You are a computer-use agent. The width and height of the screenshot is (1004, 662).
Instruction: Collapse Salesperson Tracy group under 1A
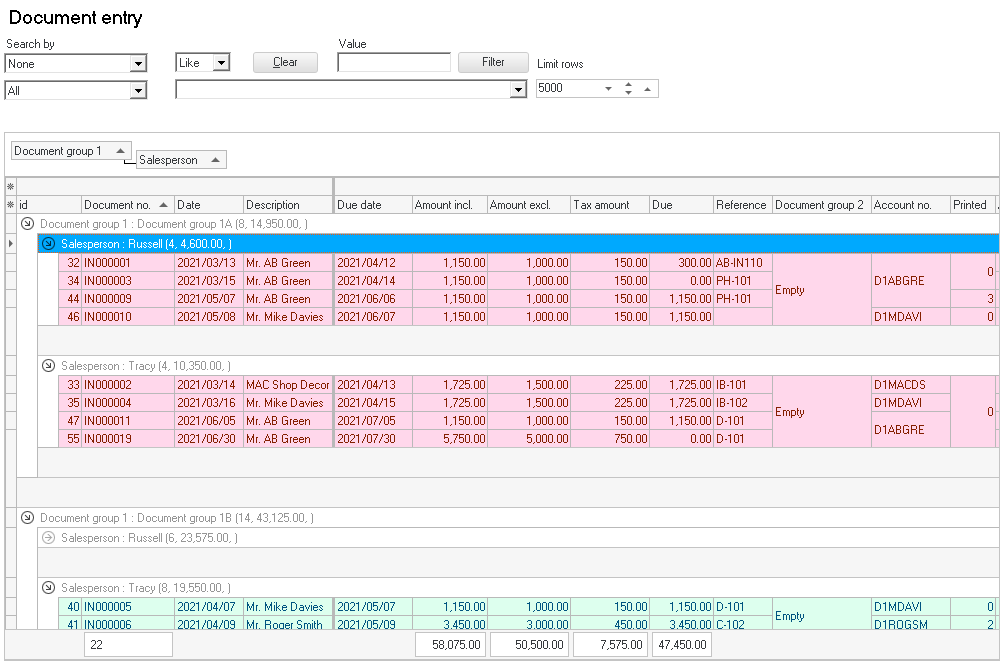(x=48, y=366)
